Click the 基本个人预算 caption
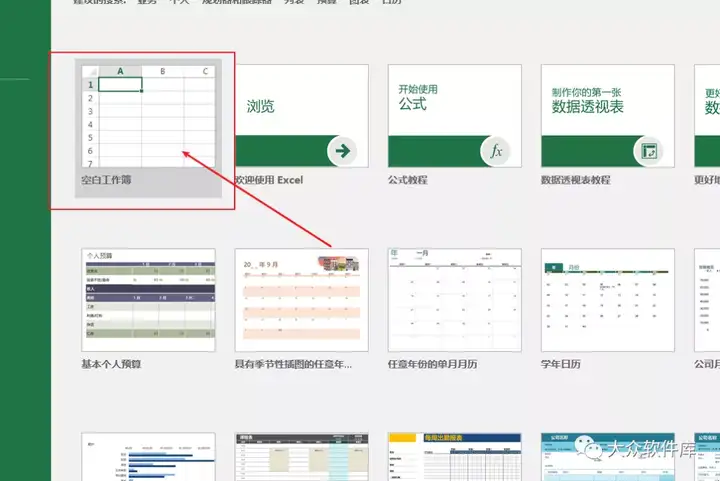Viewport: 720px width, 481px height. click(x=112, y=364)
